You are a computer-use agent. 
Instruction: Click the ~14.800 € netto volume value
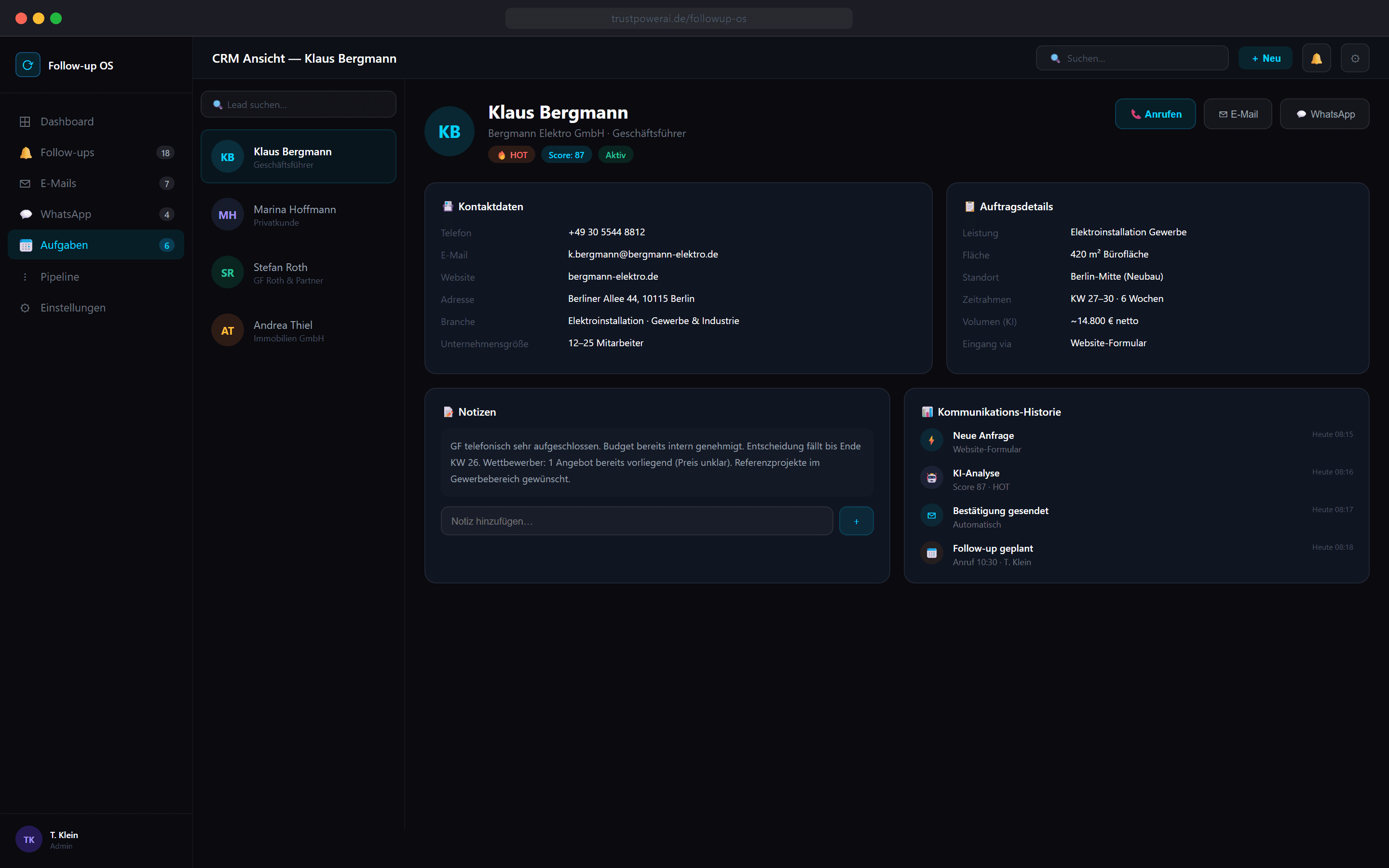point(1104,321)
